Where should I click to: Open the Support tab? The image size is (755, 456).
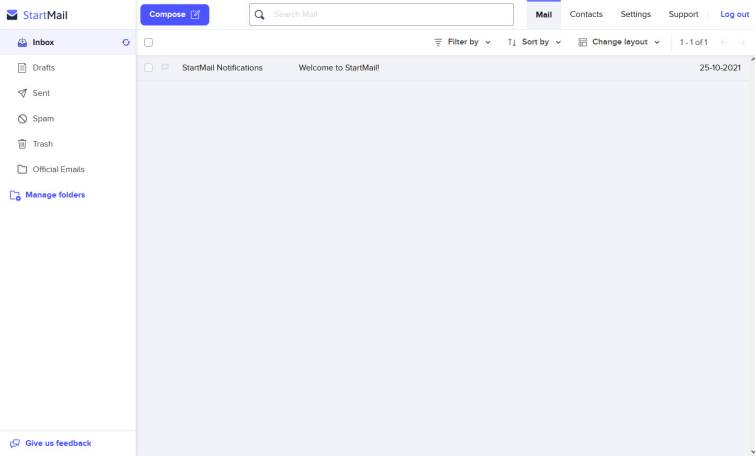[x=683, y=14]
